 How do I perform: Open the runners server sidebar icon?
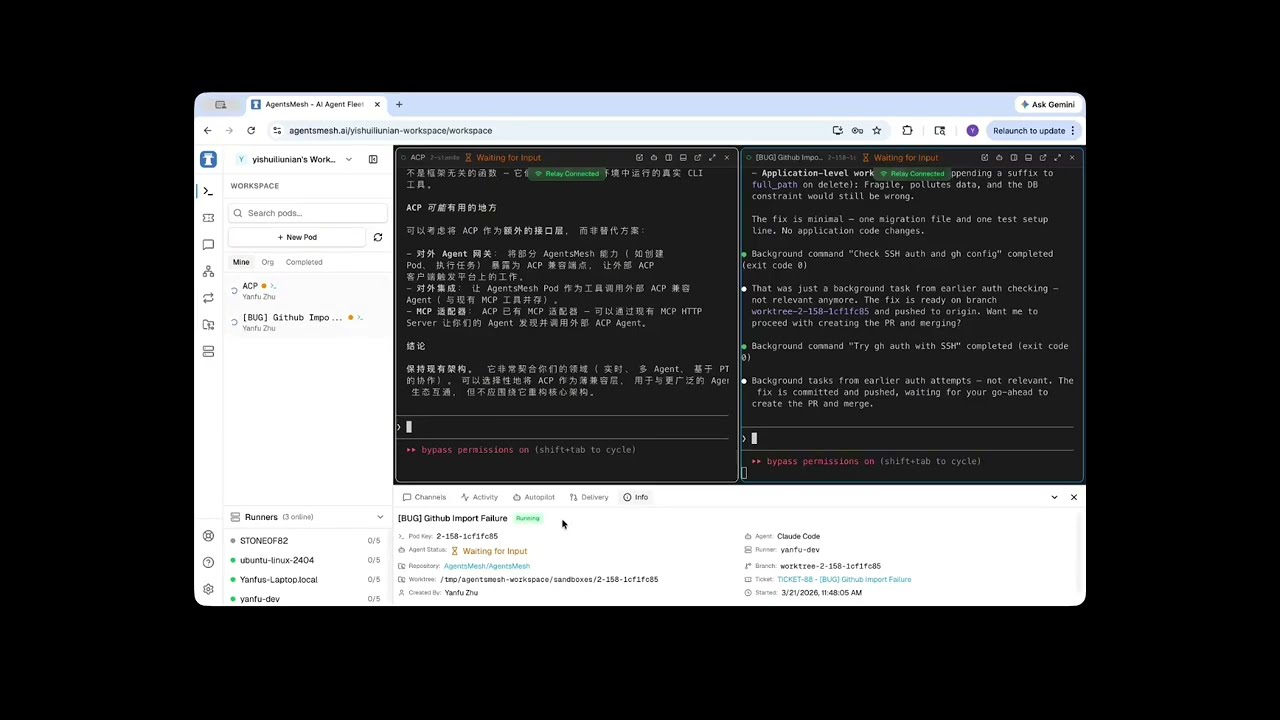(208, 352)
